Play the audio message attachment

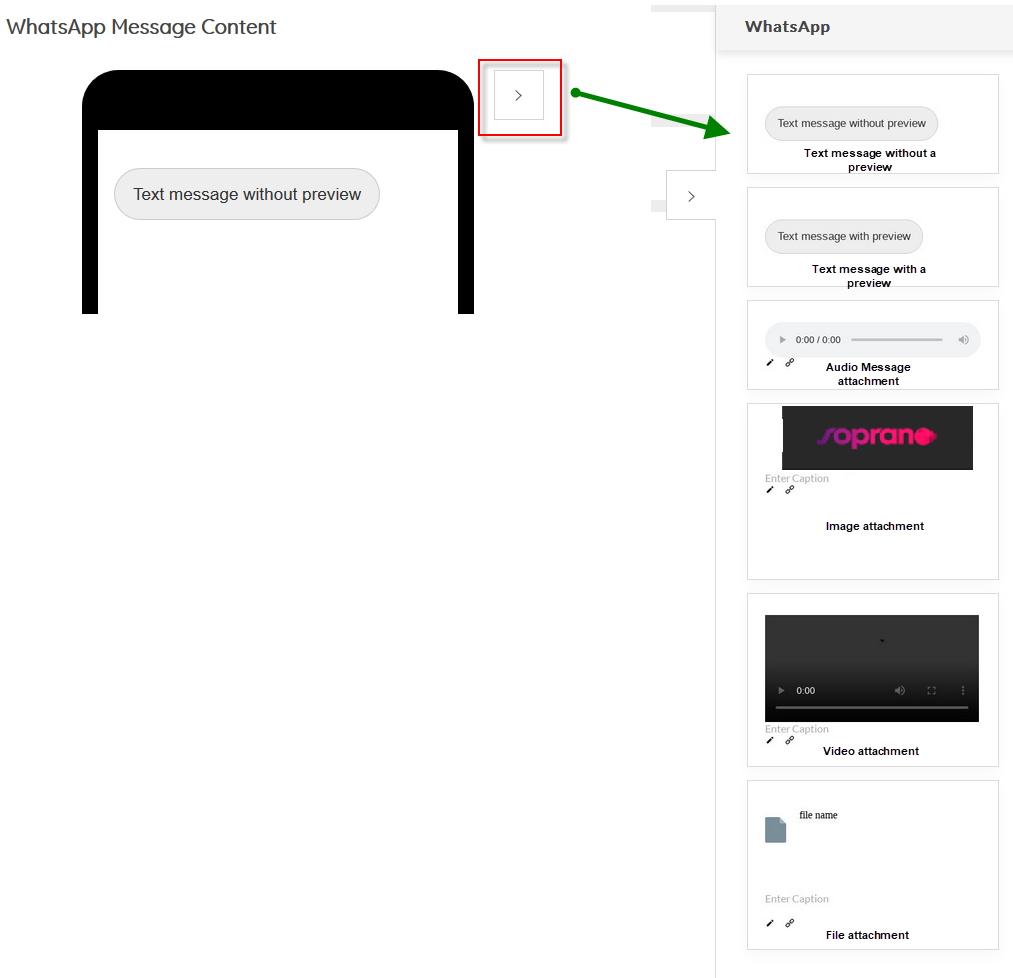[782, 340]
